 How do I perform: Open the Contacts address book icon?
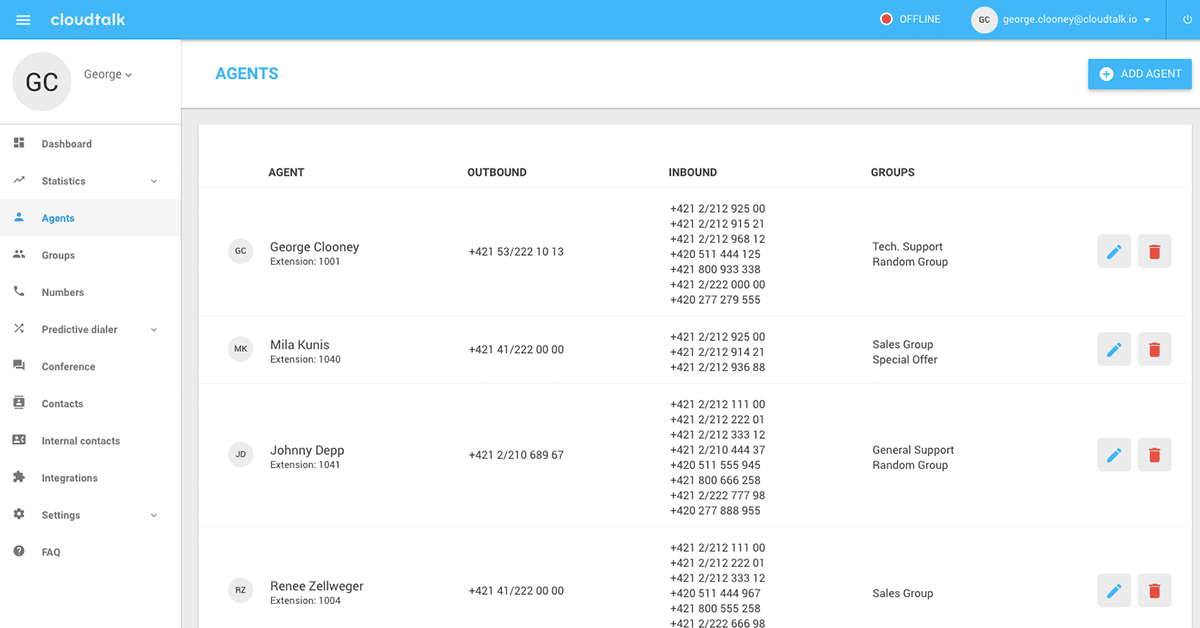point(22,403)
